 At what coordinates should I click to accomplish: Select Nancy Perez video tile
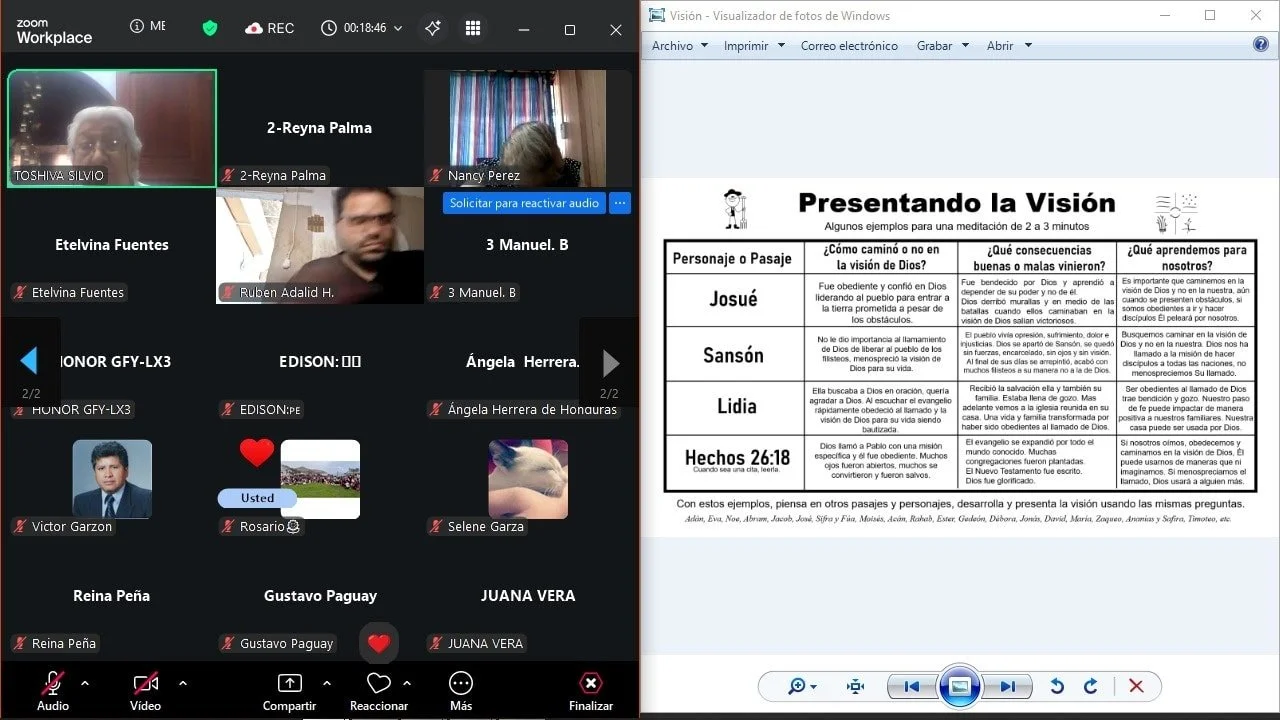tap(528, 128)
